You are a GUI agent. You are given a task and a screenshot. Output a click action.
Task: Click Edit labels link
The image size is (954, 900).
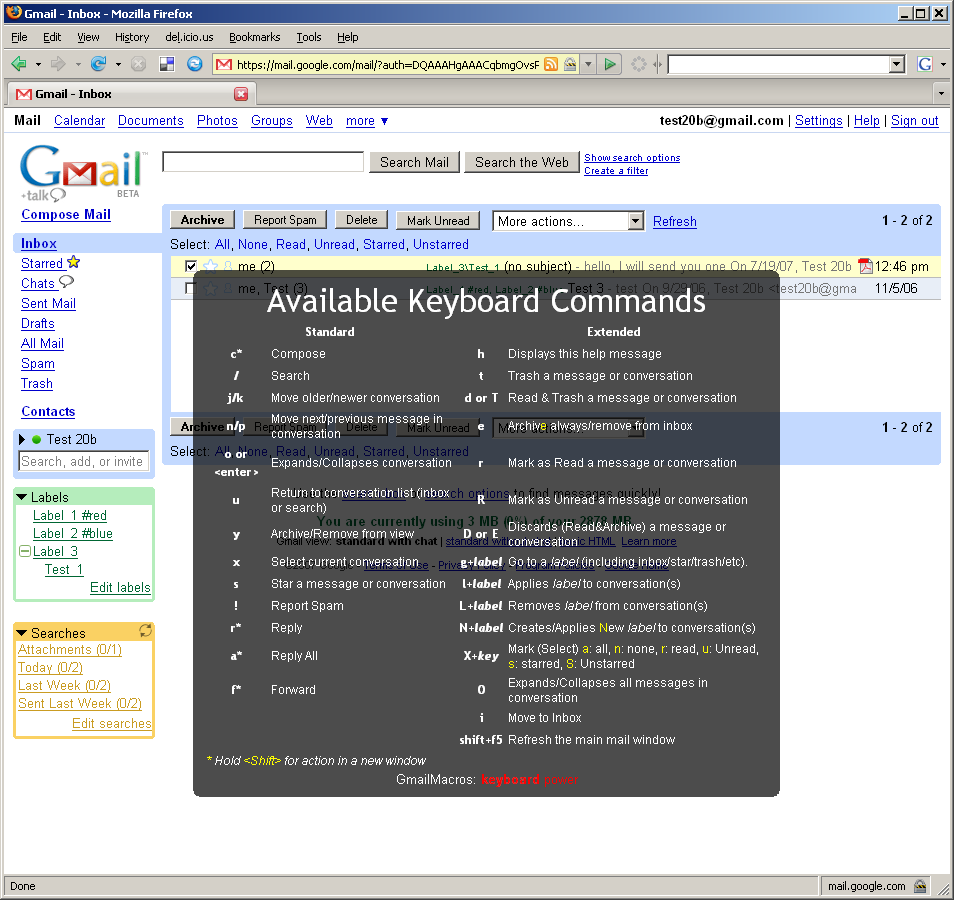pos(120,587)
